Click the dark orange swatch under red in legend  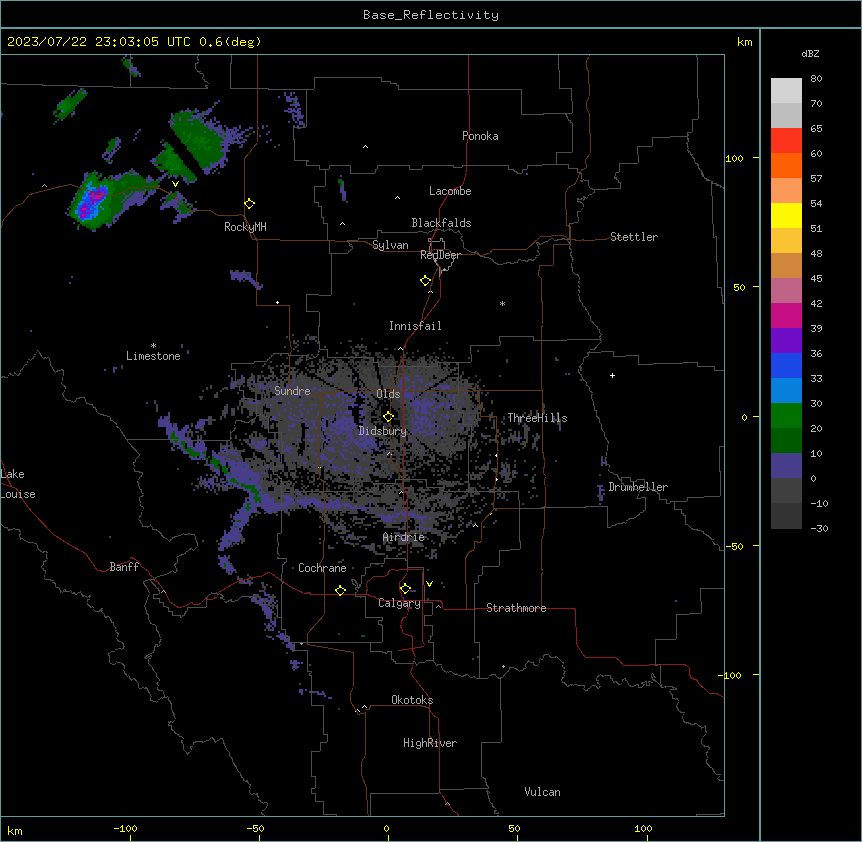coord(786,165)
